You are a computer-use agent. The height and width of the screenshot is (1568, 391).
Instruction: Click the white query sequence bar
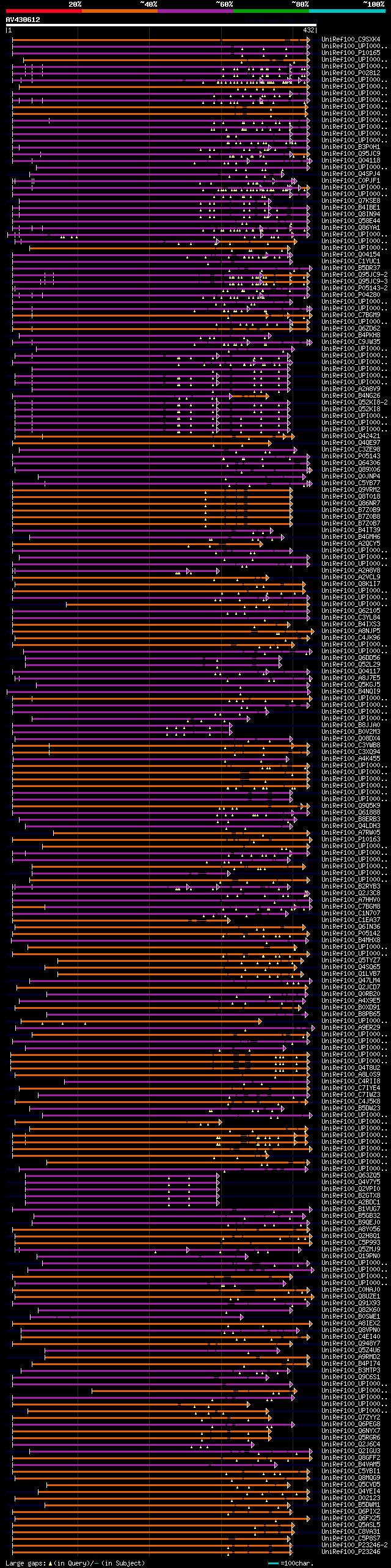[161, 25]
